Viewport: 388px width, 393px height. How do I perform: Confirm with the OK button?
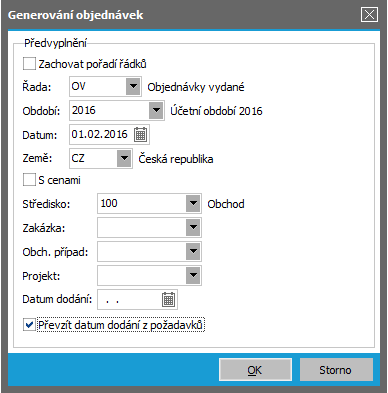(255, 370)
